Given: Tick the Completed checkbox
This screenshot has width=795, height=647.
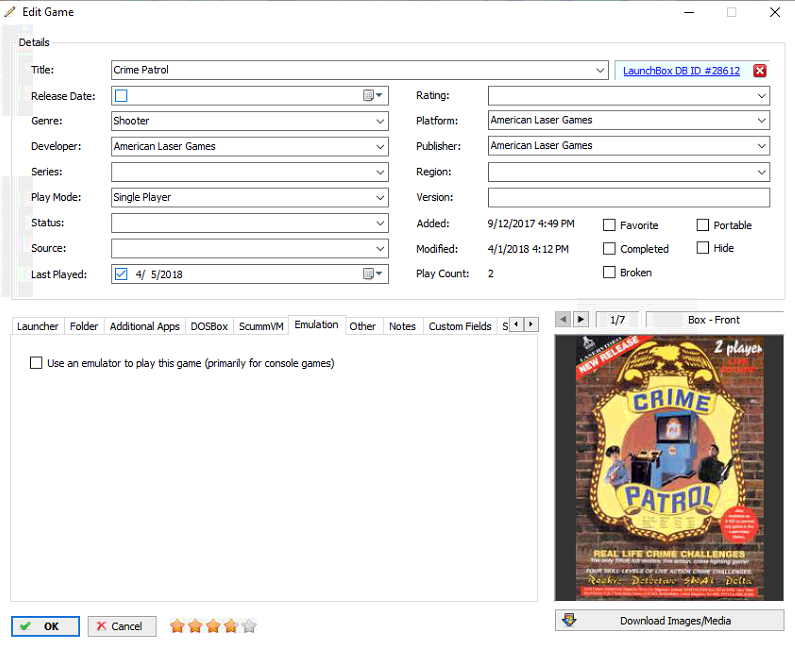Looking at the screenshot, I should [609, 248].
